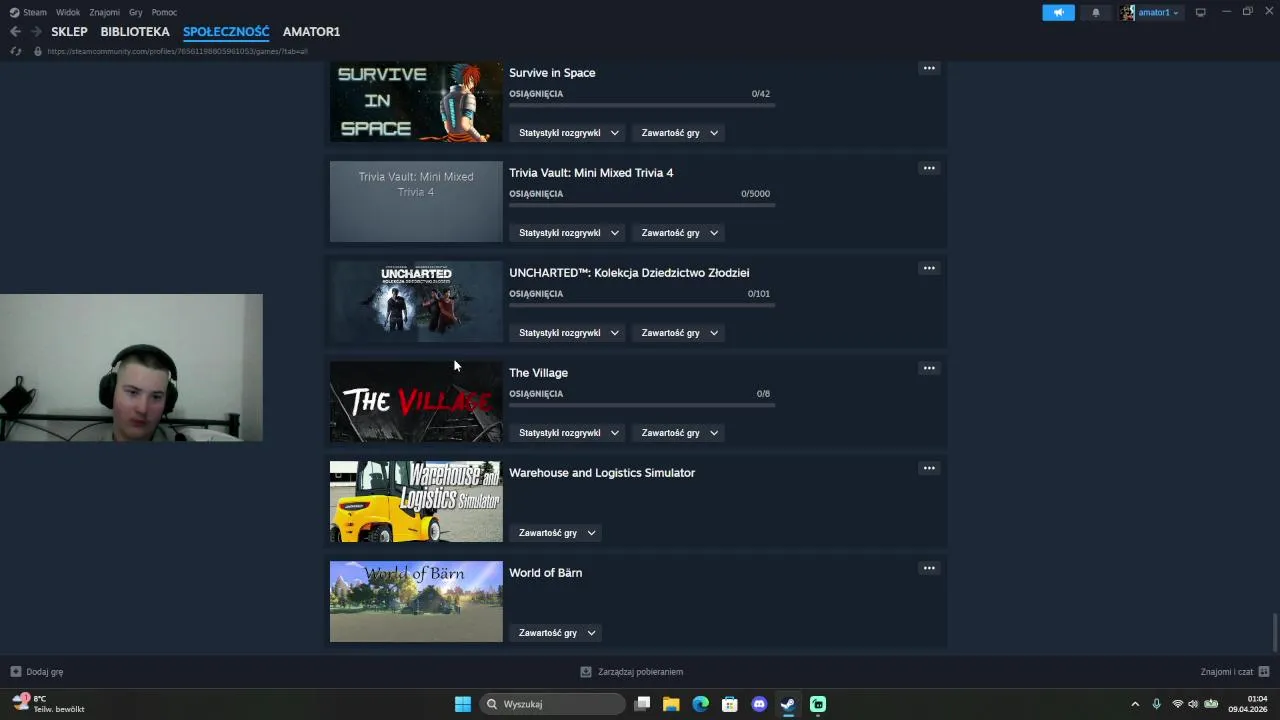Screen dimensions: 1280x720
Task: Open the options menu for World of Bärn
Action: [929, 568]
